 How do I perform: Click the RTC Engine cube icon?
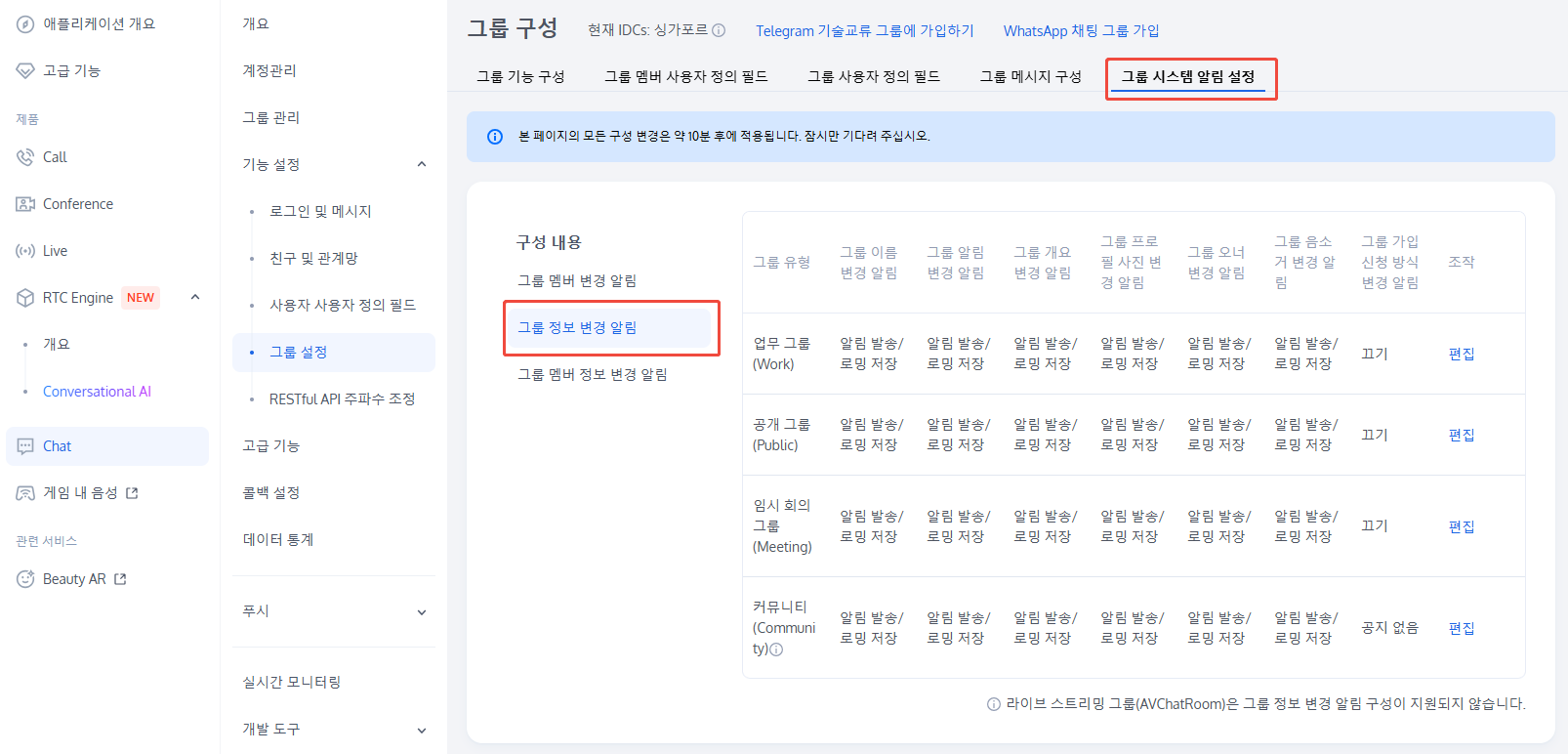[x=25, y=298]
